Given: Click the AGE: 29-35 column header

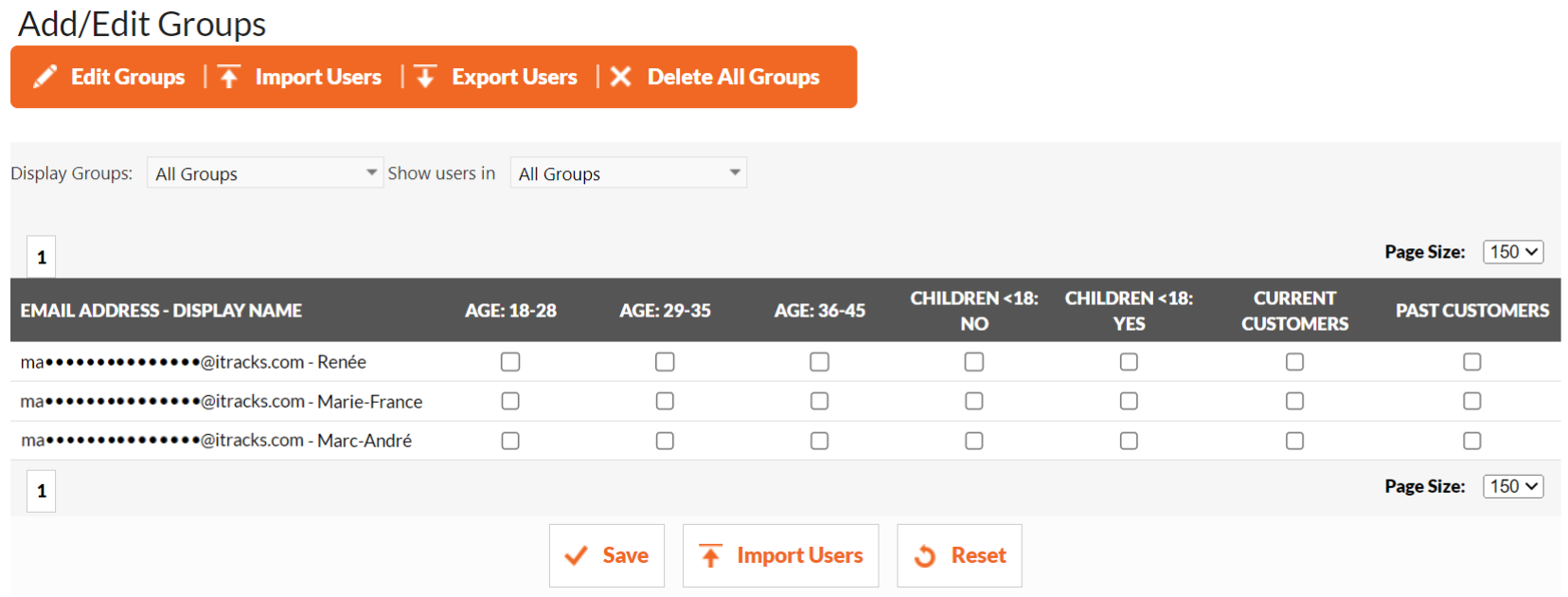Looking at the screenshot, I should [665, 311].
